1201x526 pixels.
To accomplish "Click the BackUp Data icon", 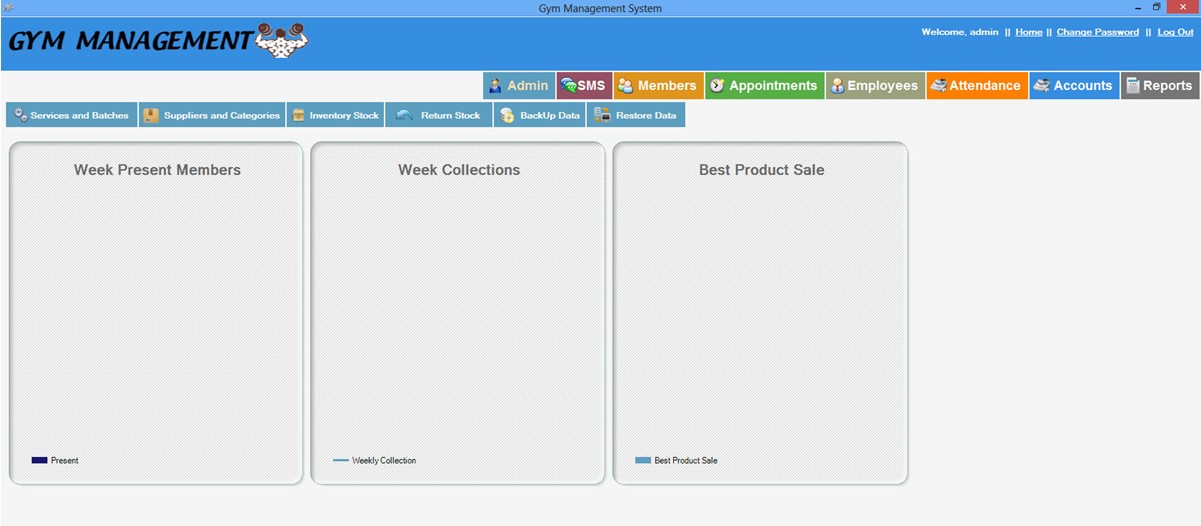I will [x=507, y=115].
